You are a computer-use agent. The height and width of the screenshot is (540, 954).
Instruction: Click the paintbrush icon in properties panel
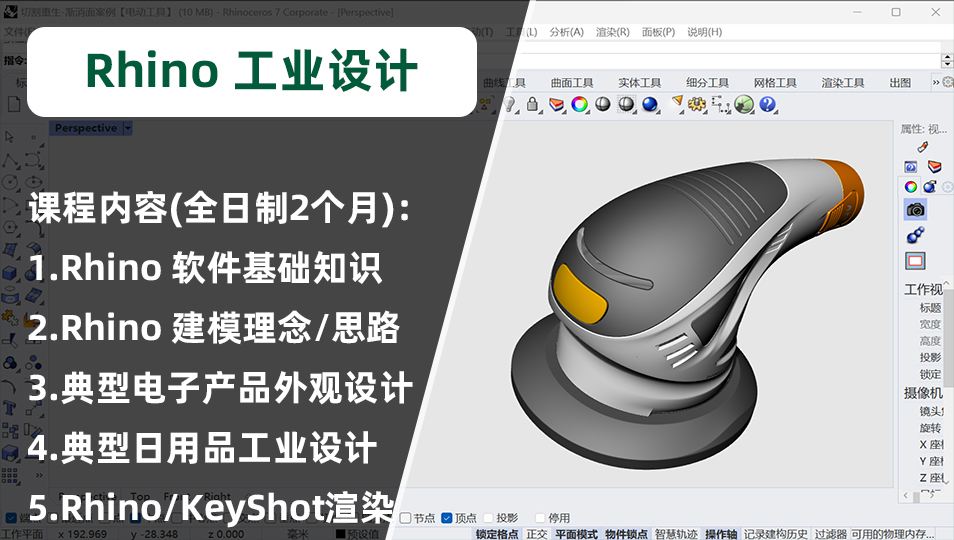922,147
